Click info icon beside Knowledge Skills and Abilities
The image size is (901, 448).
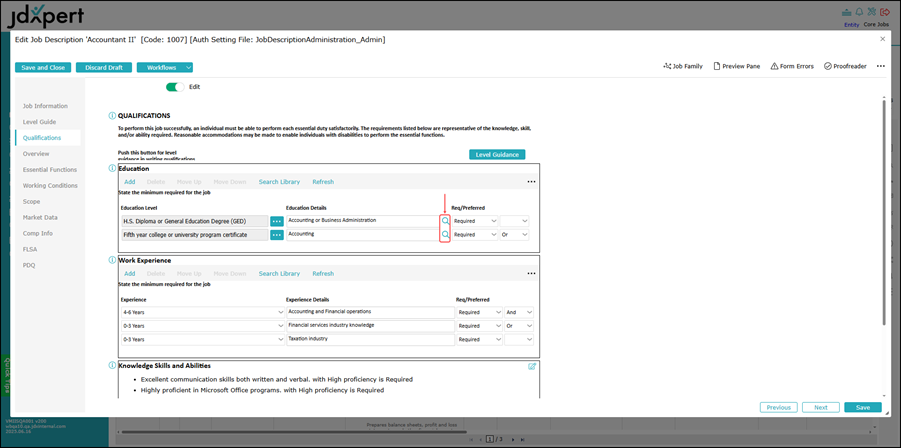[112, 365]
